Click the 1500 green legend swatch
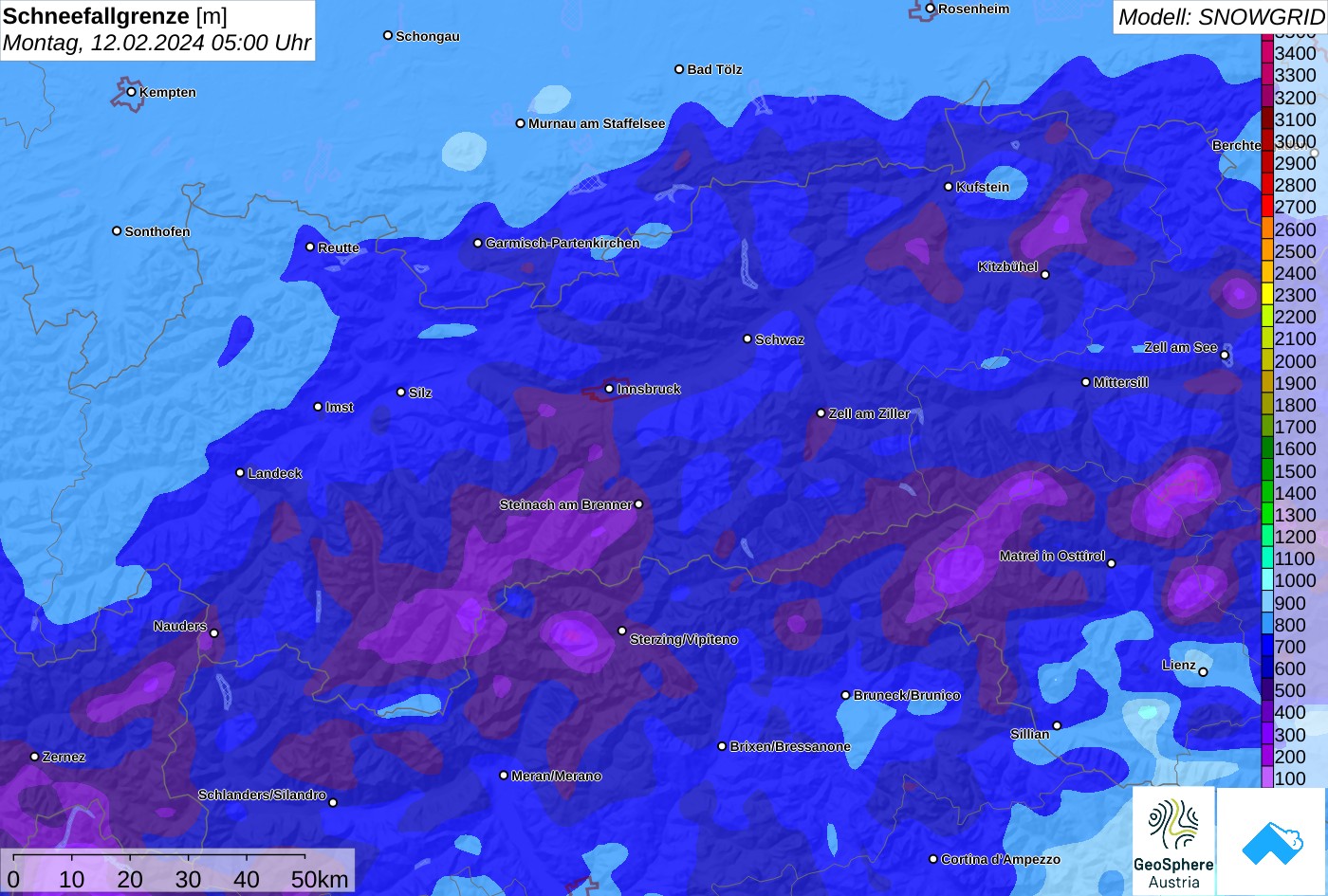The image size is (1328, 896). coord(1267,470)
